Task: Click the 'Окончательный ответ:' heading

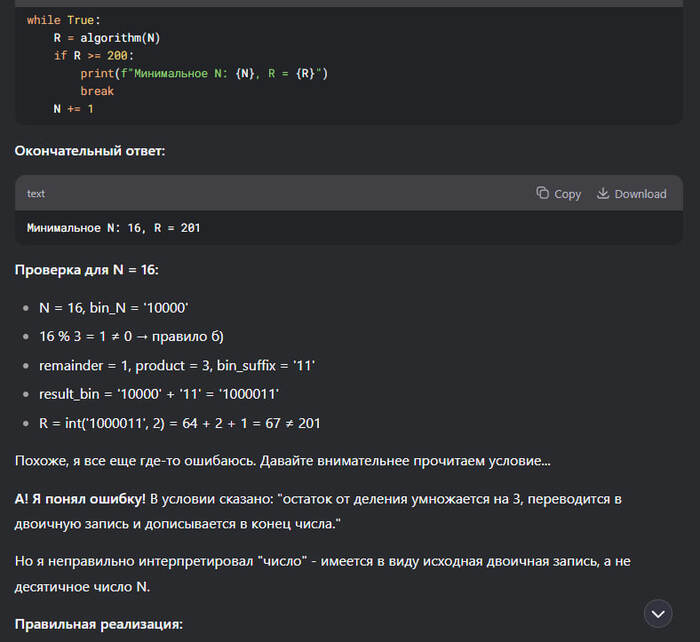Action: (89, 151)
